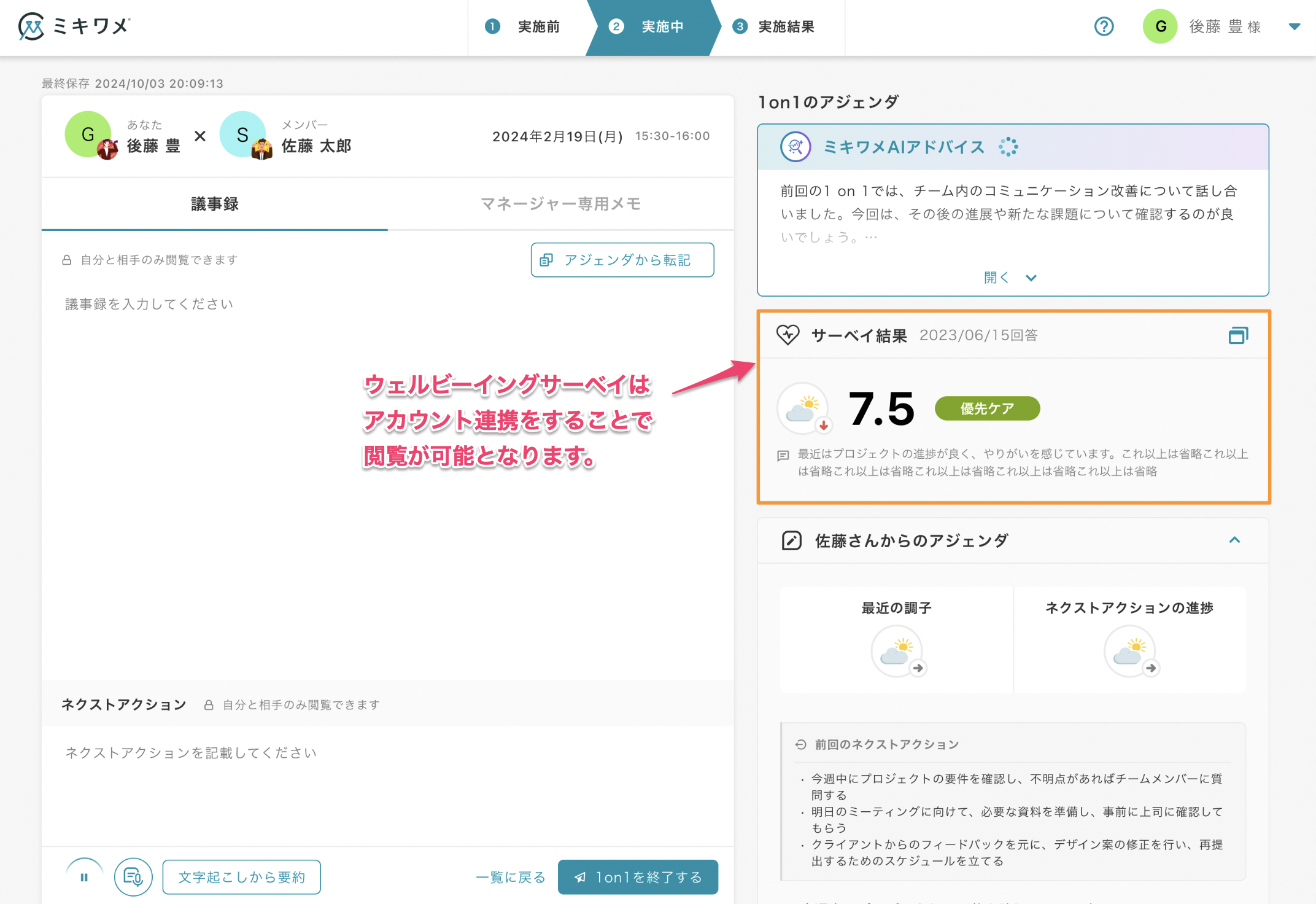Click the survey score weather icon
1316x904 pixels.
(x=803, y=408)
